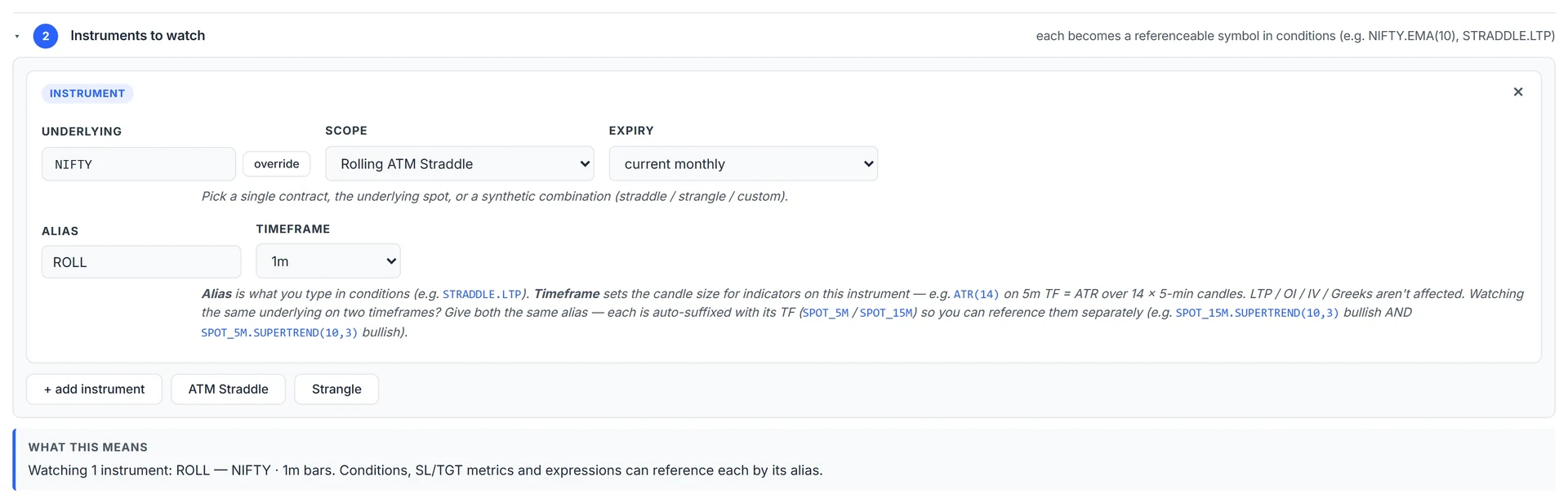Remove the instrument card with the X icon
Screen dimensions: 1568x503
[x=1517, y=92]
